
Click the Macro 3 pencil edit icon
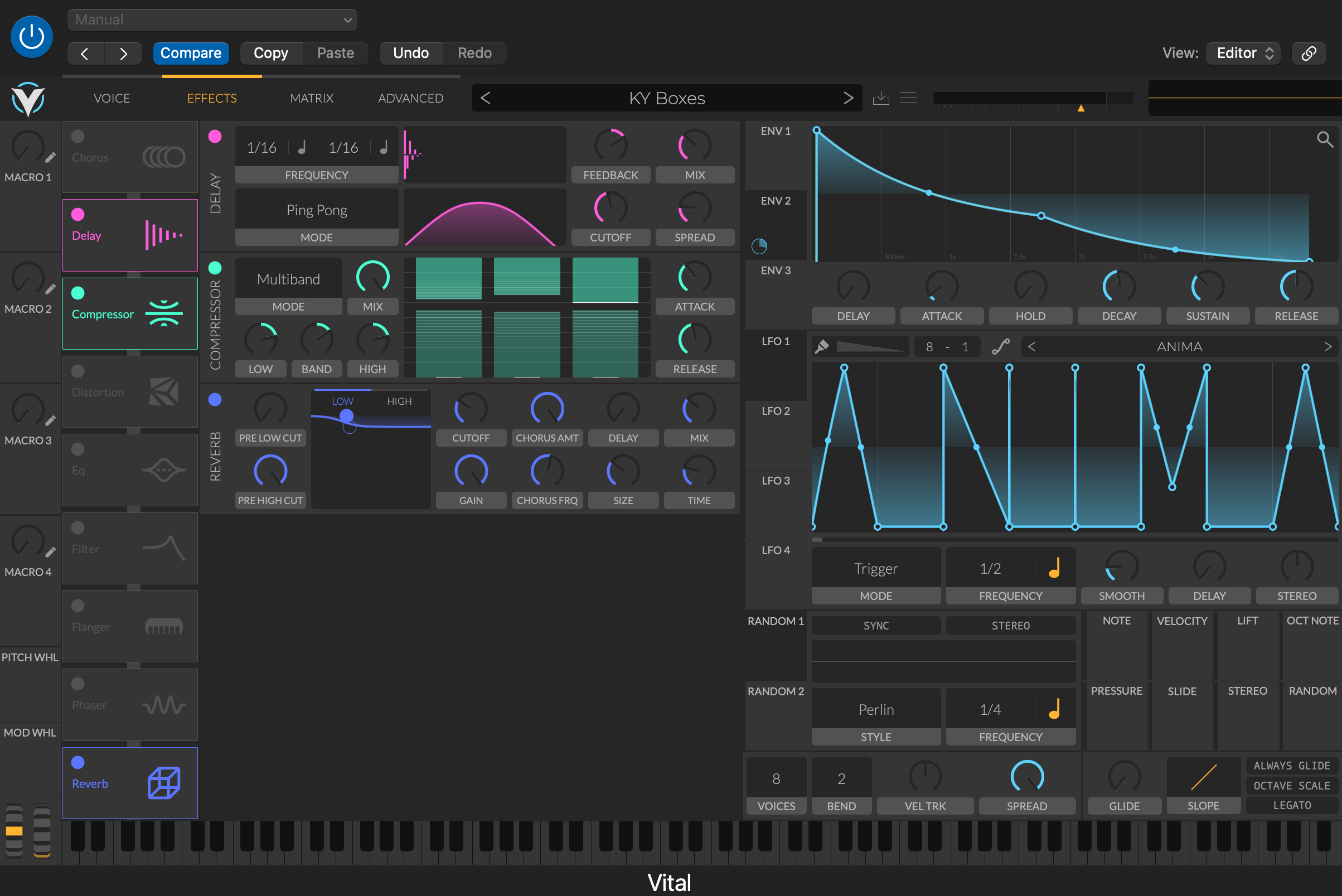50,420
